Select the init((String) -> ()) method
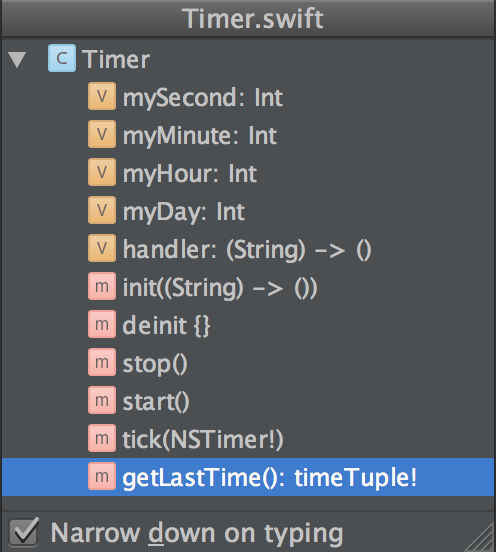Viewport: 496px width, 552px height. point(220,288)
